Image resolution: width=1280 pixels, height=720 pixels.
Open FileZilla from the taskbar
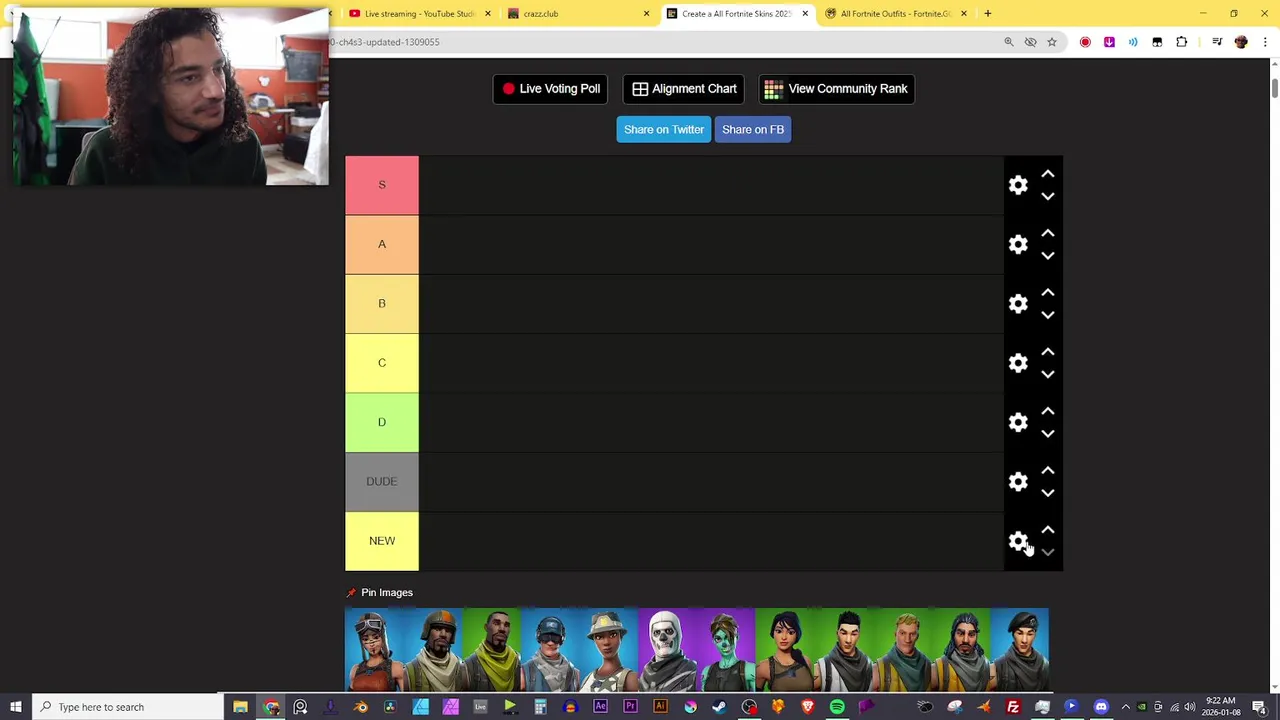click(x=1013, y=707)
